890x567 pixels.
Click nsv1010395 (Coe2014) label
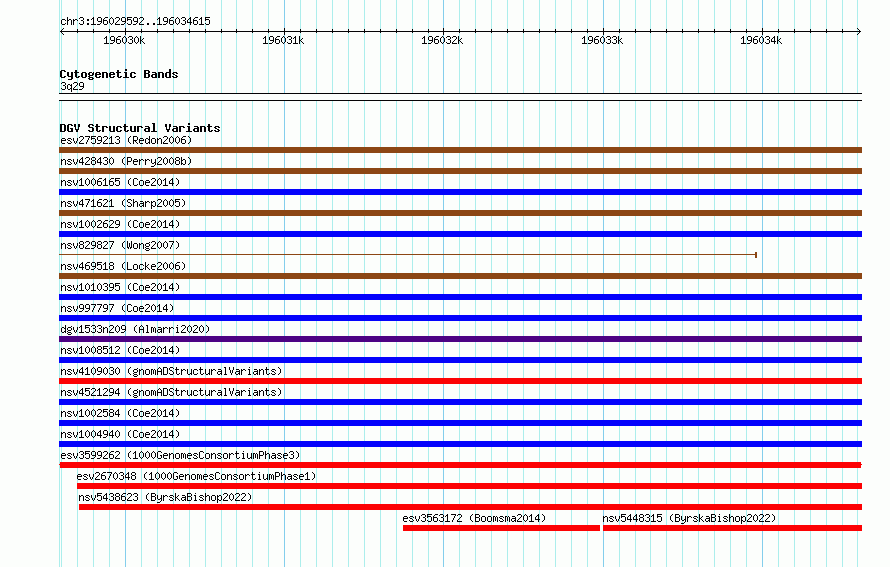[x=120, y=287]
